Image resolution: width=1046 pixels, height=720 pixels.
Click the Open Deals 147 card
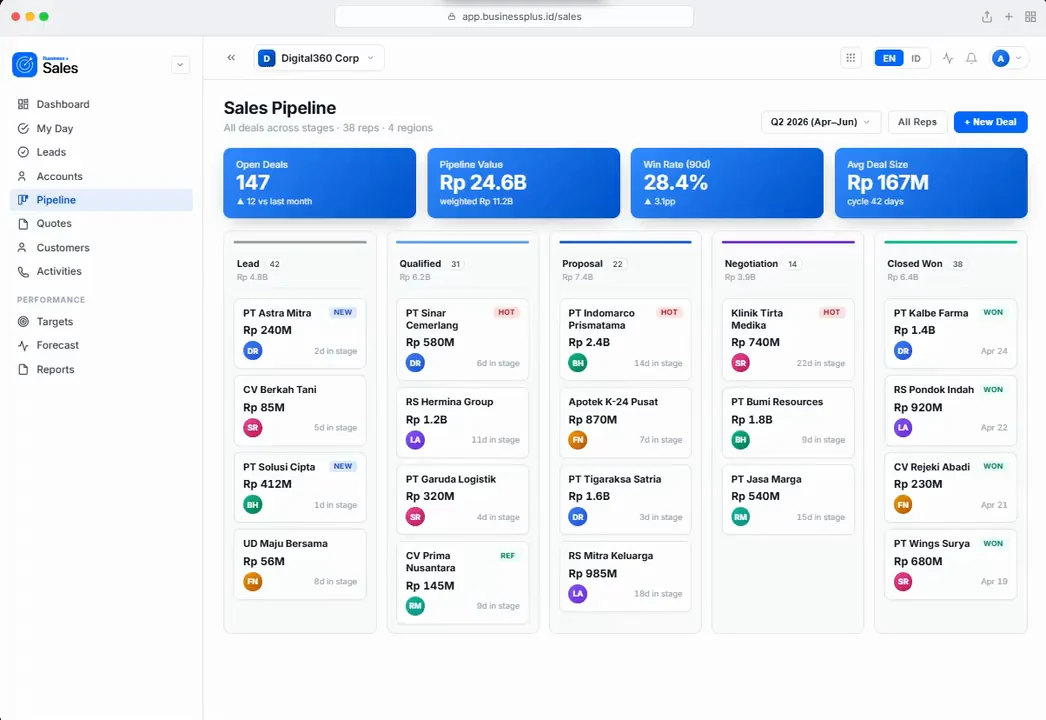[320, 183]
